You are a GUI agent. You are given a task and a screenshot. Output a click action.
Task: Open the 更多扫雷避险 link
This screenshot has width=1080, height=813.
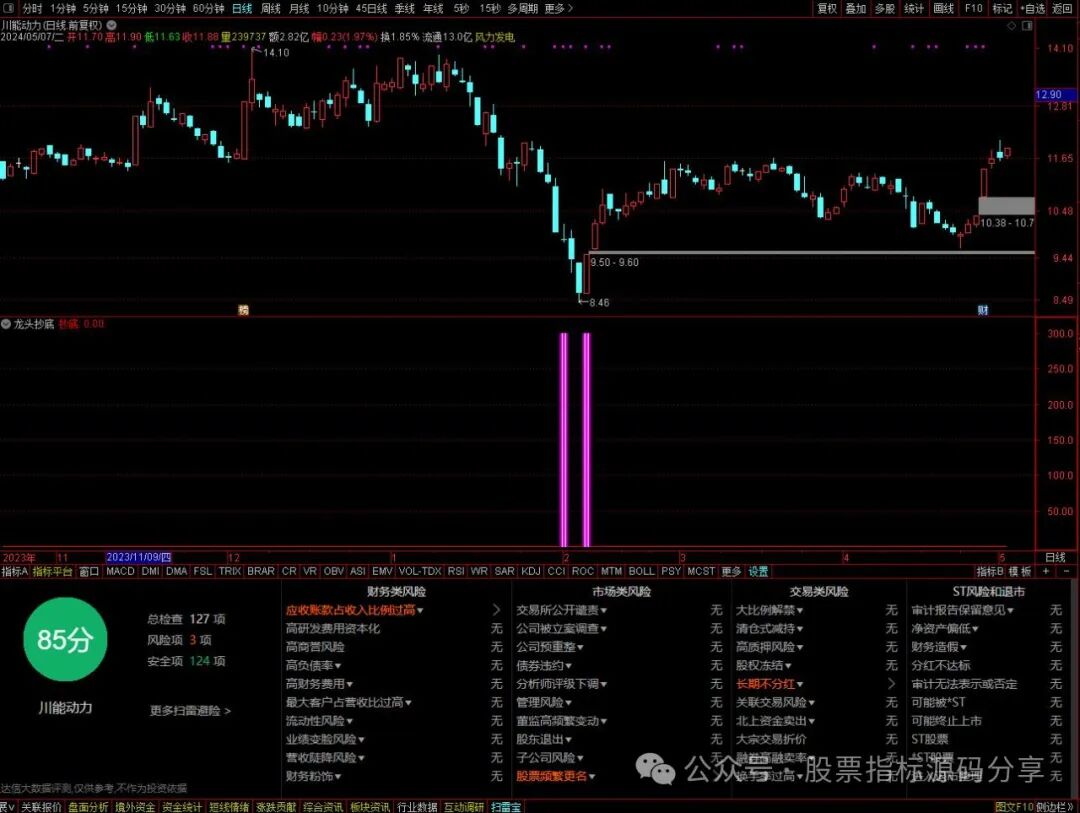pos(190,710)
